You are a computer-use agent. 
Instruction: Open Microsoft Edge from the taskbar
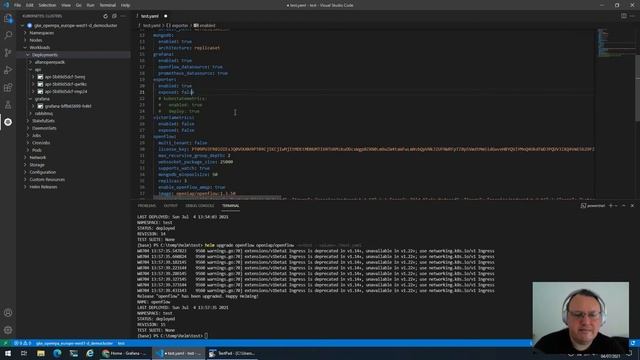click(x=57, y=353)
